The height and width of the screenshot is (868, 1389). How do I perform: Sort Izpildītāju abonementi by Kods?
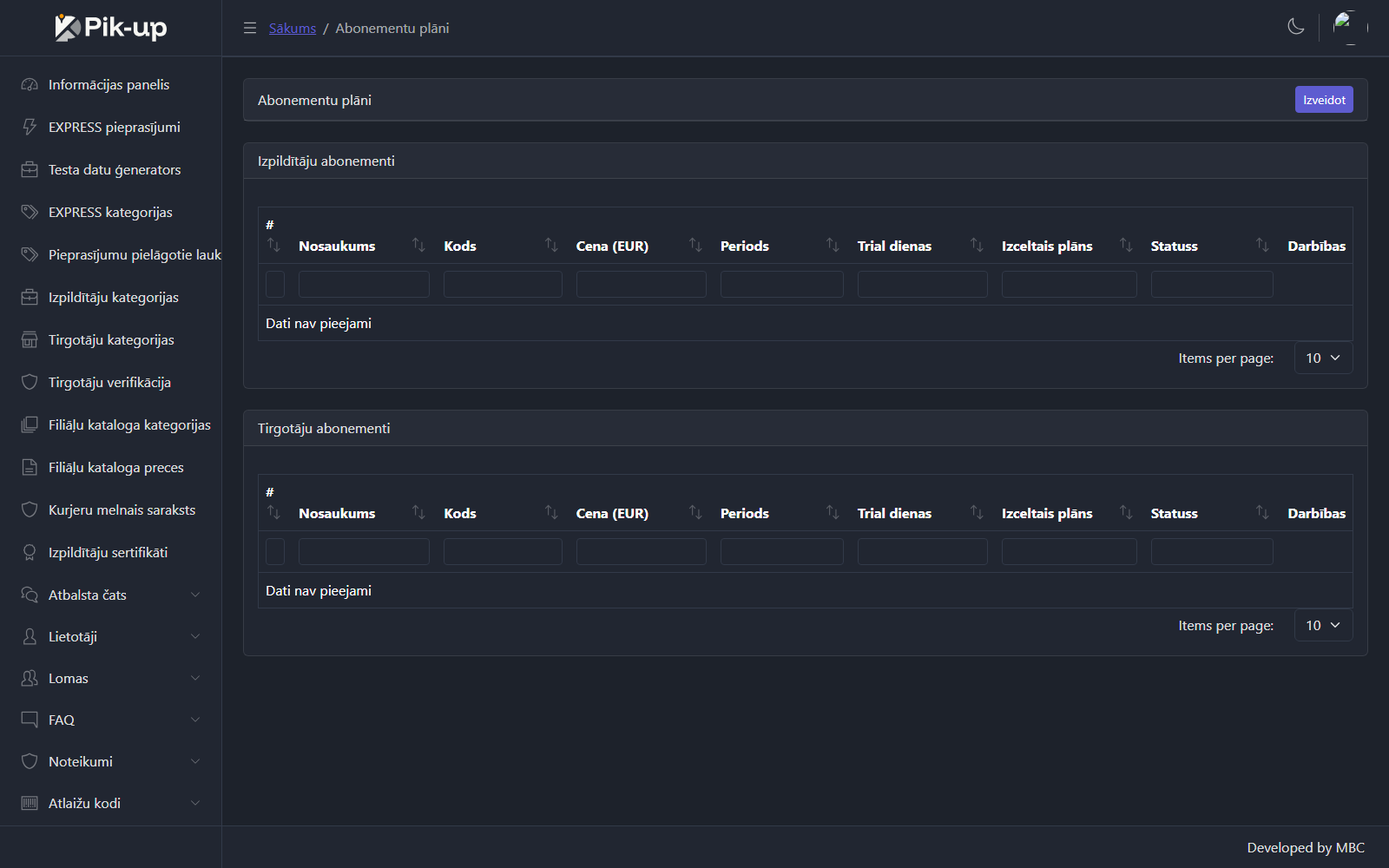[551, 246]
